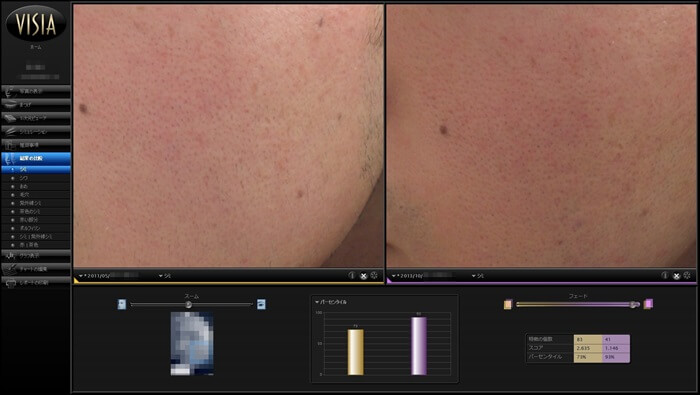Click the chart edit button in sidebar
The width and height of the screenshot is (700, 395).
pyautogui.click(x=36, y=269)
